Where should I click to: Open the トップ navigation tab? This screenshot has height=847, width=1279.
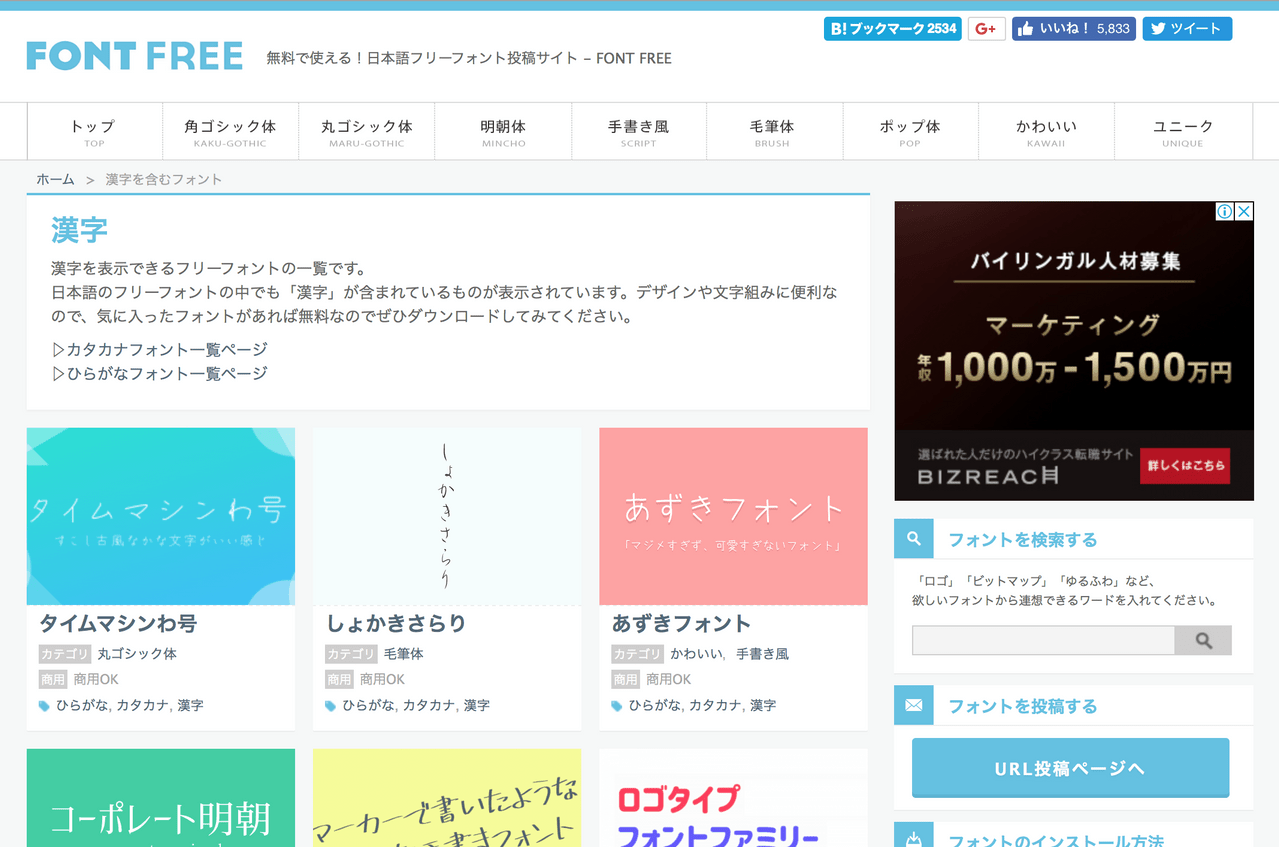coord(94,131)
